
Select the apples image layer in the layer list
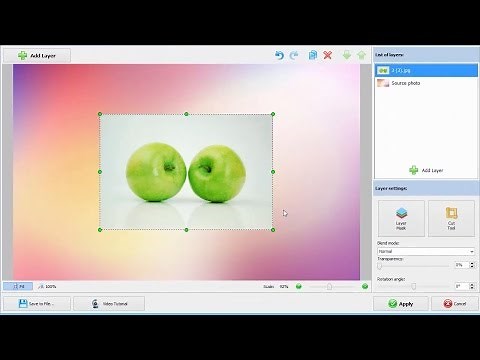tap(426, 70)
